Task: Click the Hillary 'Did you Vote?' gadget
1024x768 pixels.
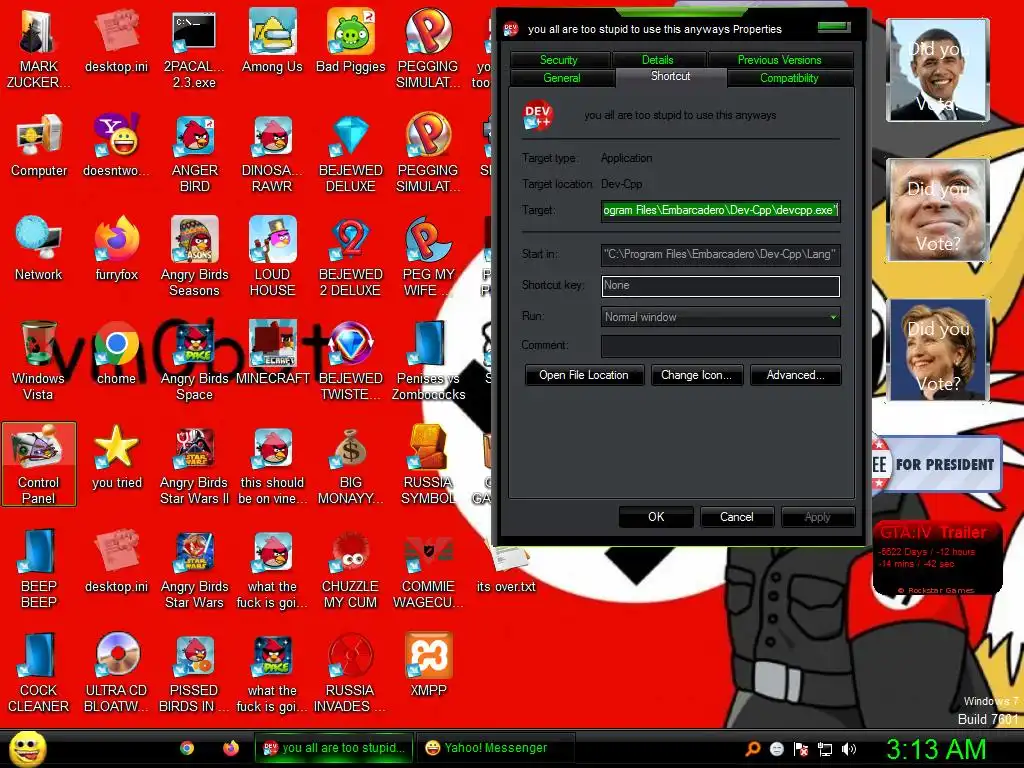Action: pyautogui.click(x=938, y=349)
